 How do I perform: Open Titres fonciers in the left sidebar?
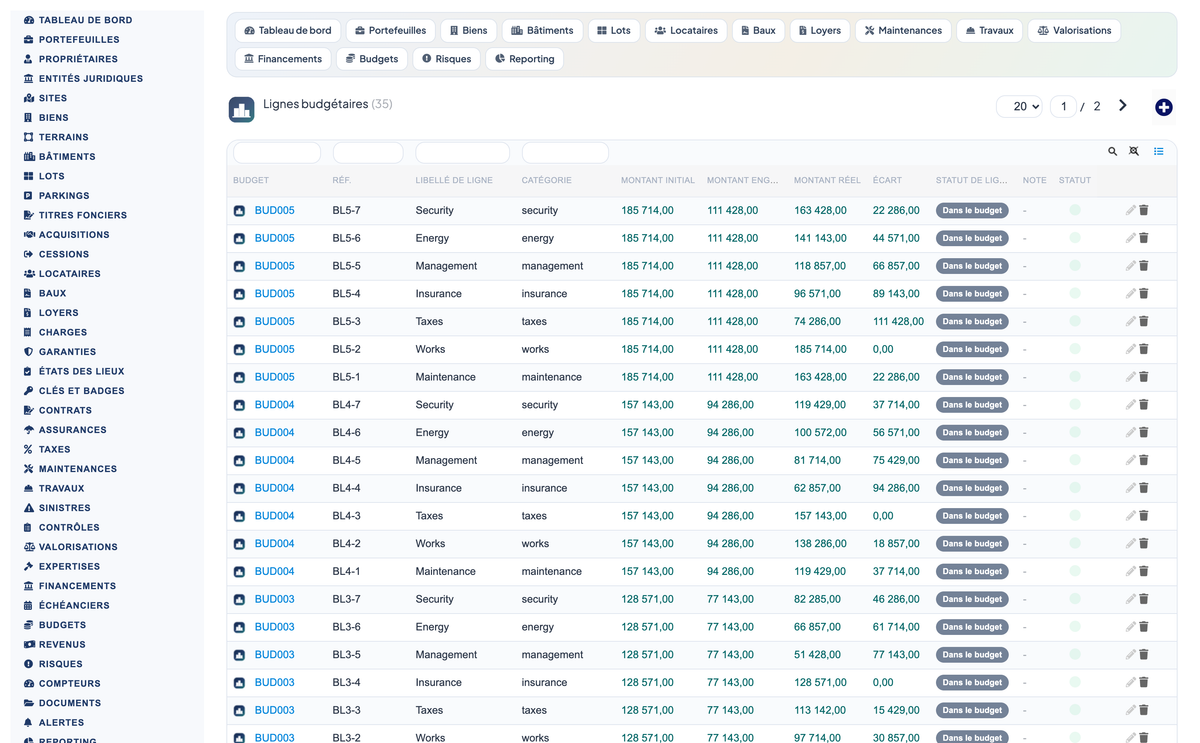(x=83, y=215)
